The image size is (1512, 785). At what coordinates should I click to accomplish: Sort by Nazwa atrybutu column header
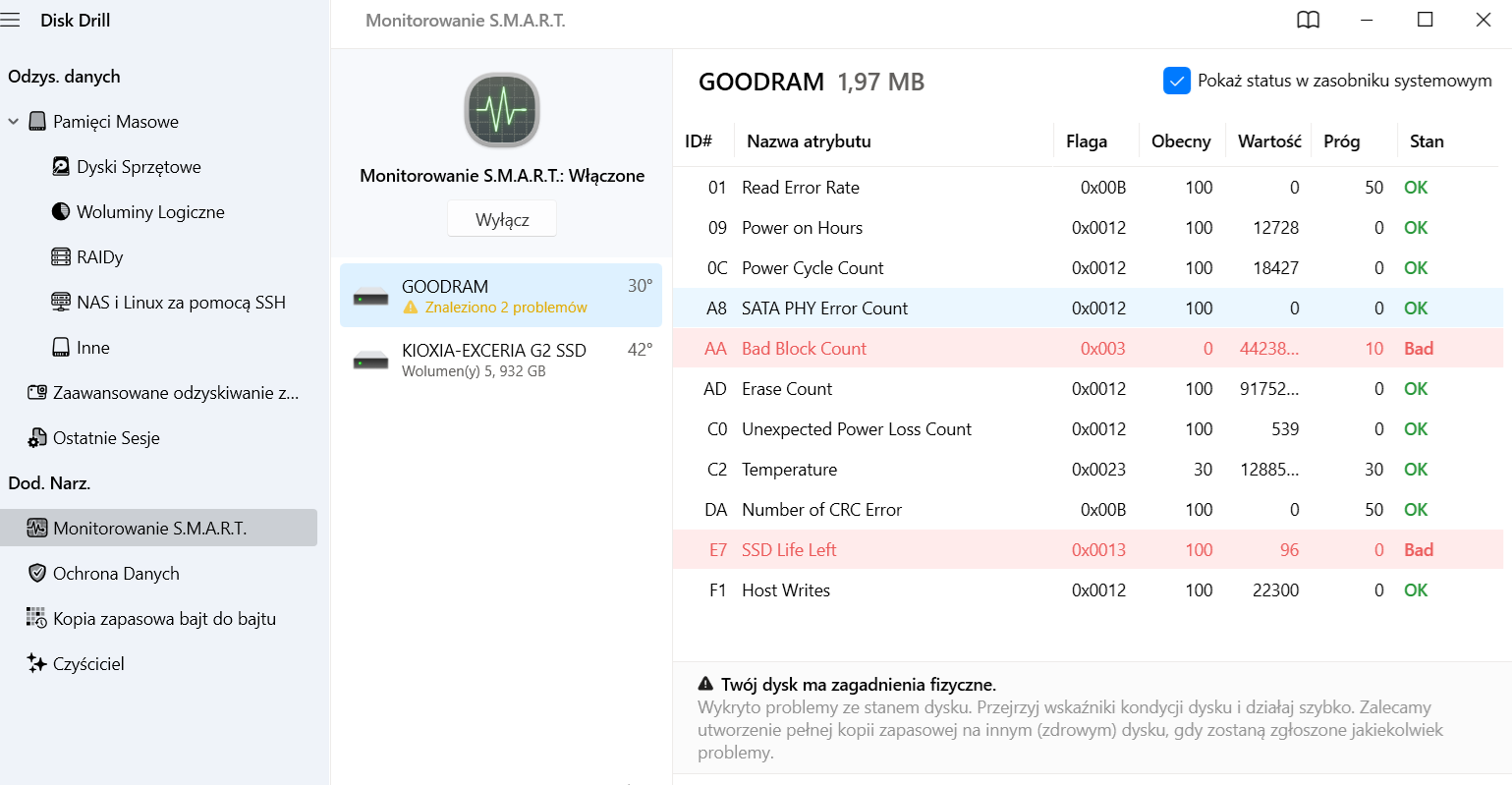(809, 141)
